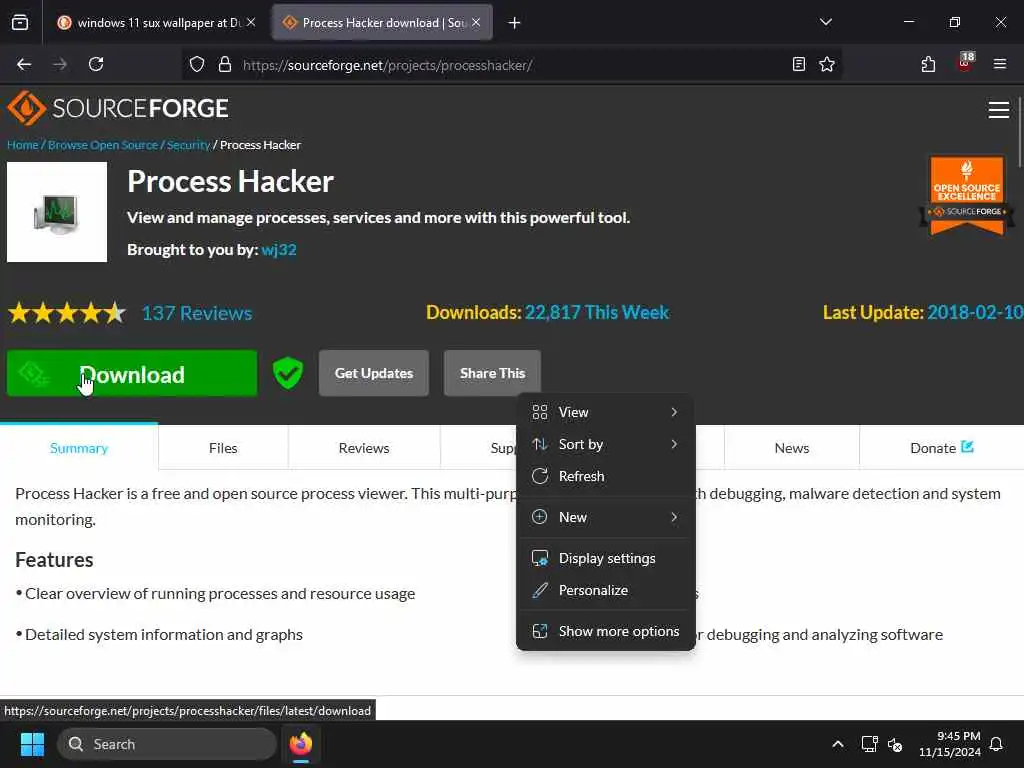This screenshot has height=768, width=1024.
Task: Open the Reviews tab
Action: point(364,448)
